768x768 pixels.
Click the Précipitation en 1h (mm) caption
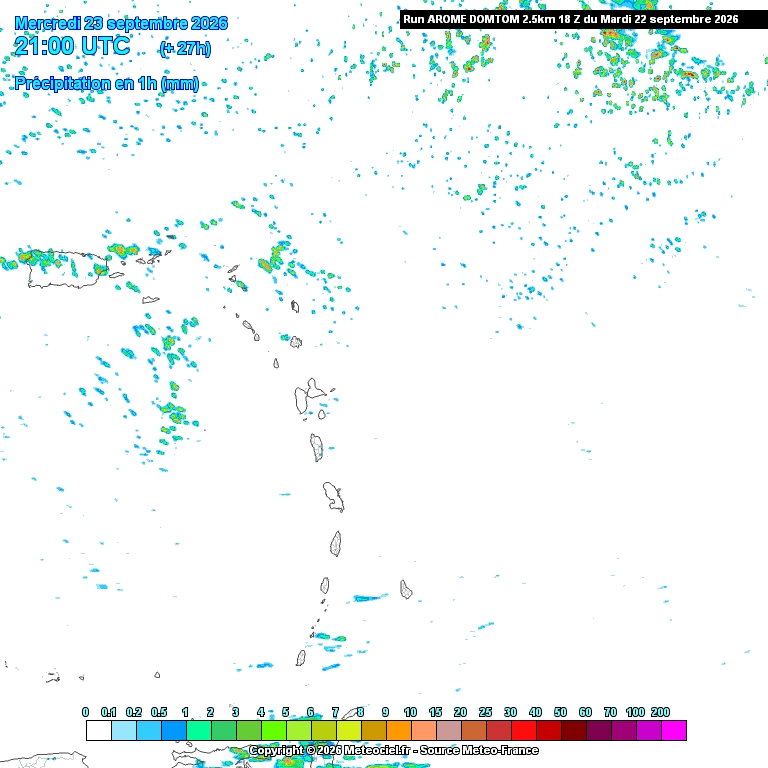pyautogui.click(x=107, y=83)
